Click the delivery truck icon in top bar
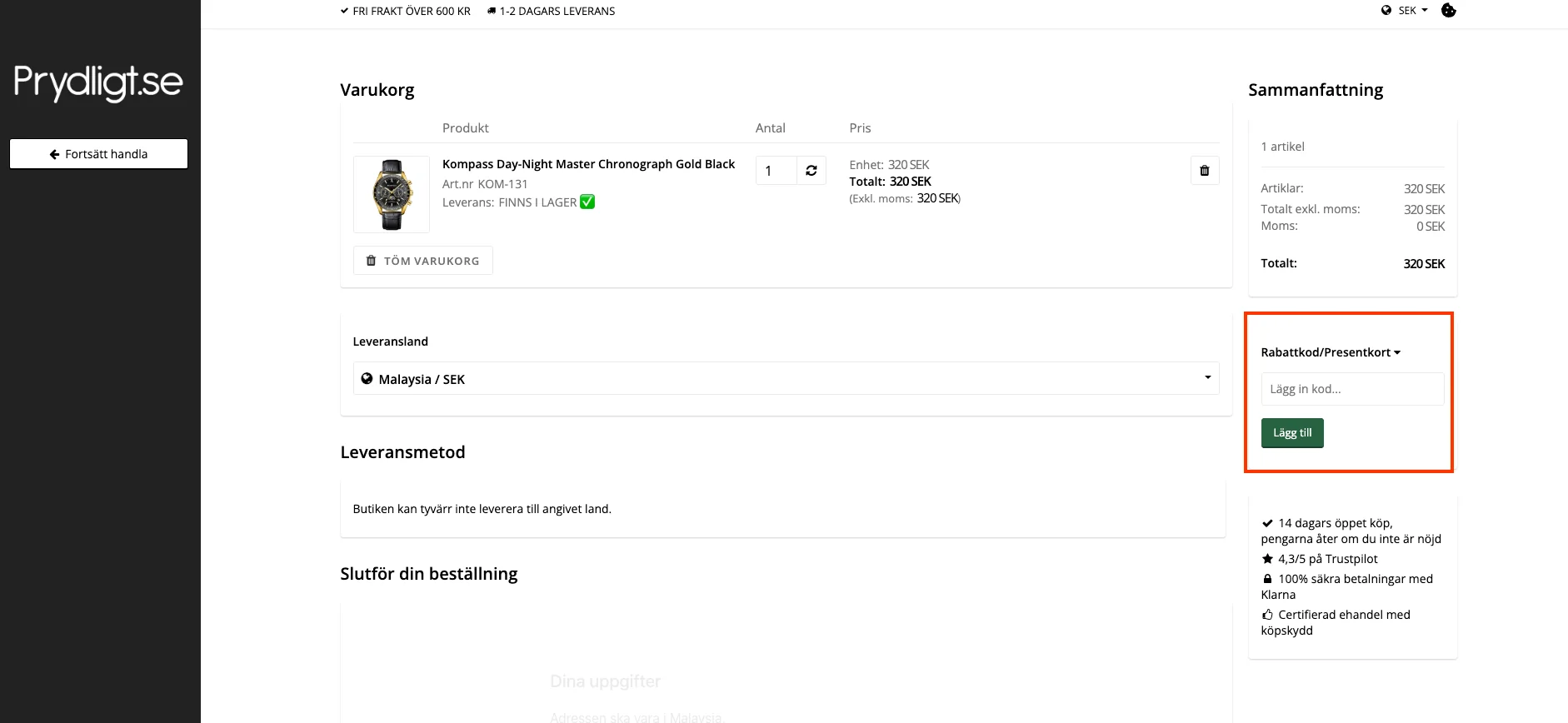1568x723 pixels. pos(492,11)
